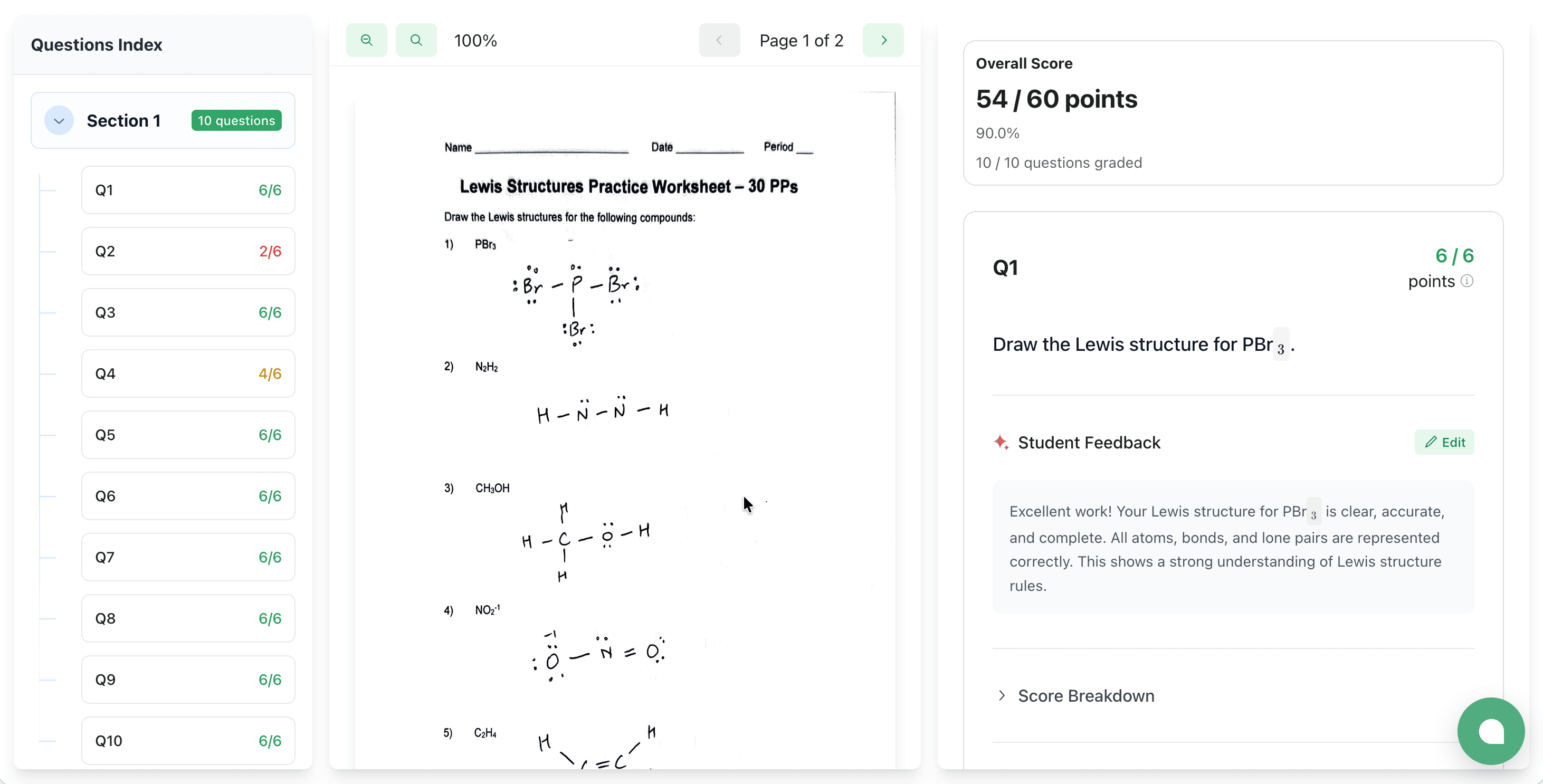The height and width of the screenshot is (784, 1543).
Task: Click the info icon next to Q1 points
Action: (x=1467, y=280)
